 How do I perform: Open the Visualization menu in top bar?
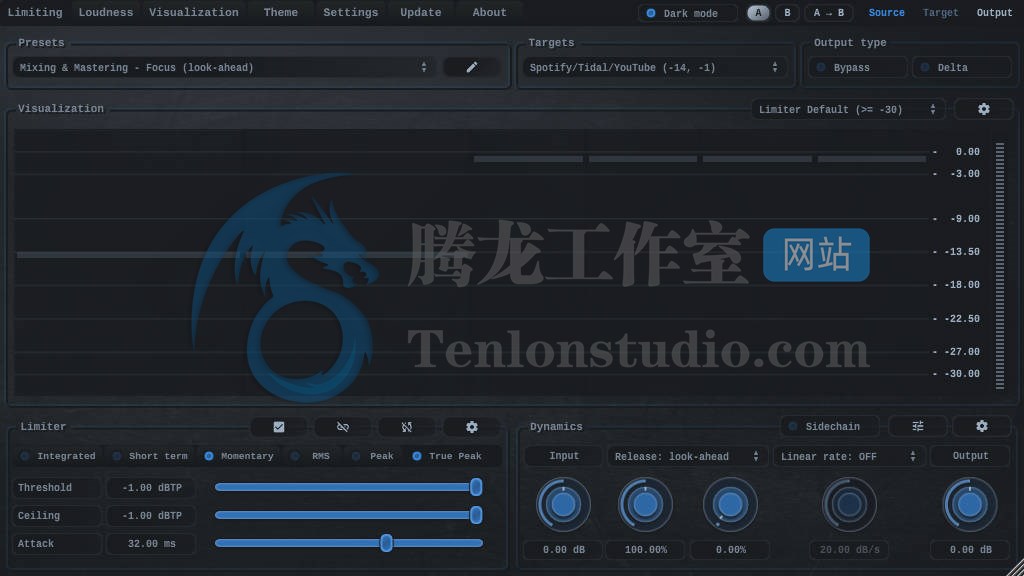pos(194,12)
